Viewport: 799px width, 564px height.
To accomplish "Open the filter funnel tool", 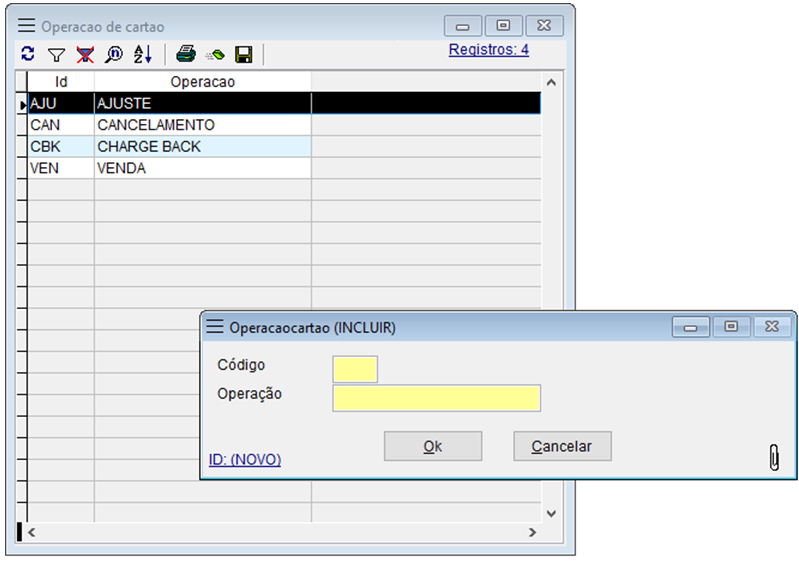I will point(56,55).
